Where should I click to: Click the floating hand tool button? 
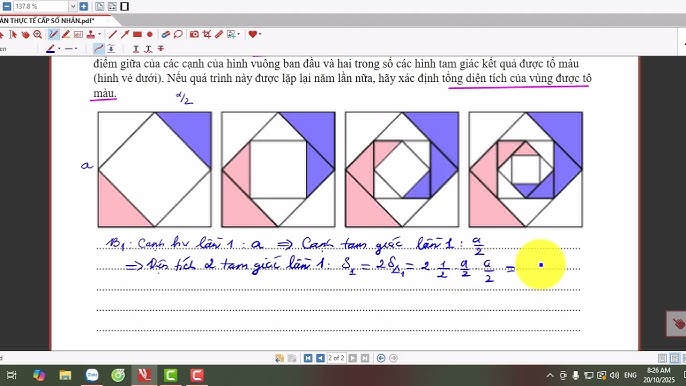677,324
